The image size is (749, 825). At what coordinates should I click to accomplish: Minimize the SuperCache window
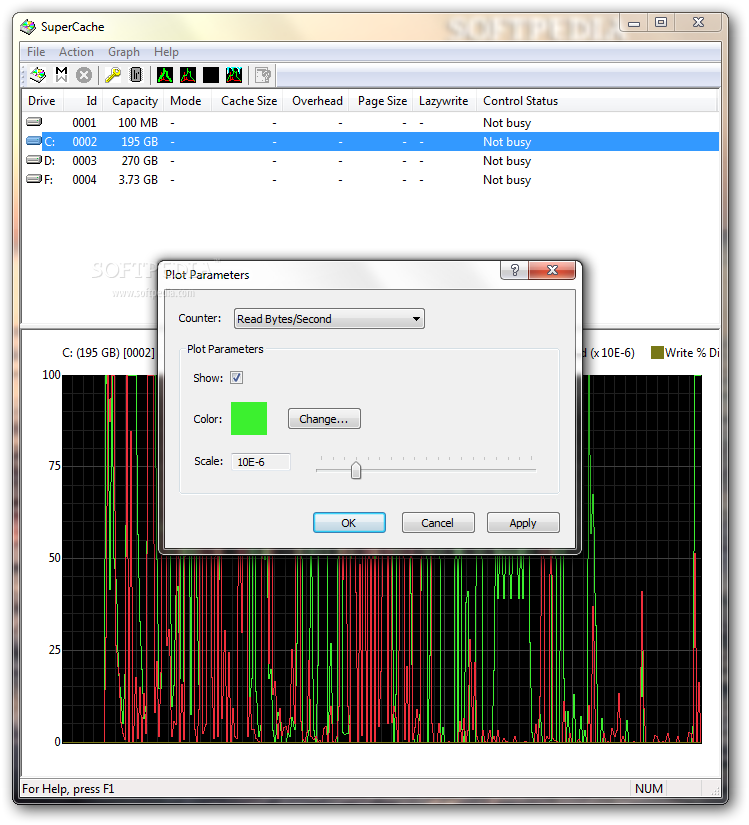(634, 23)
